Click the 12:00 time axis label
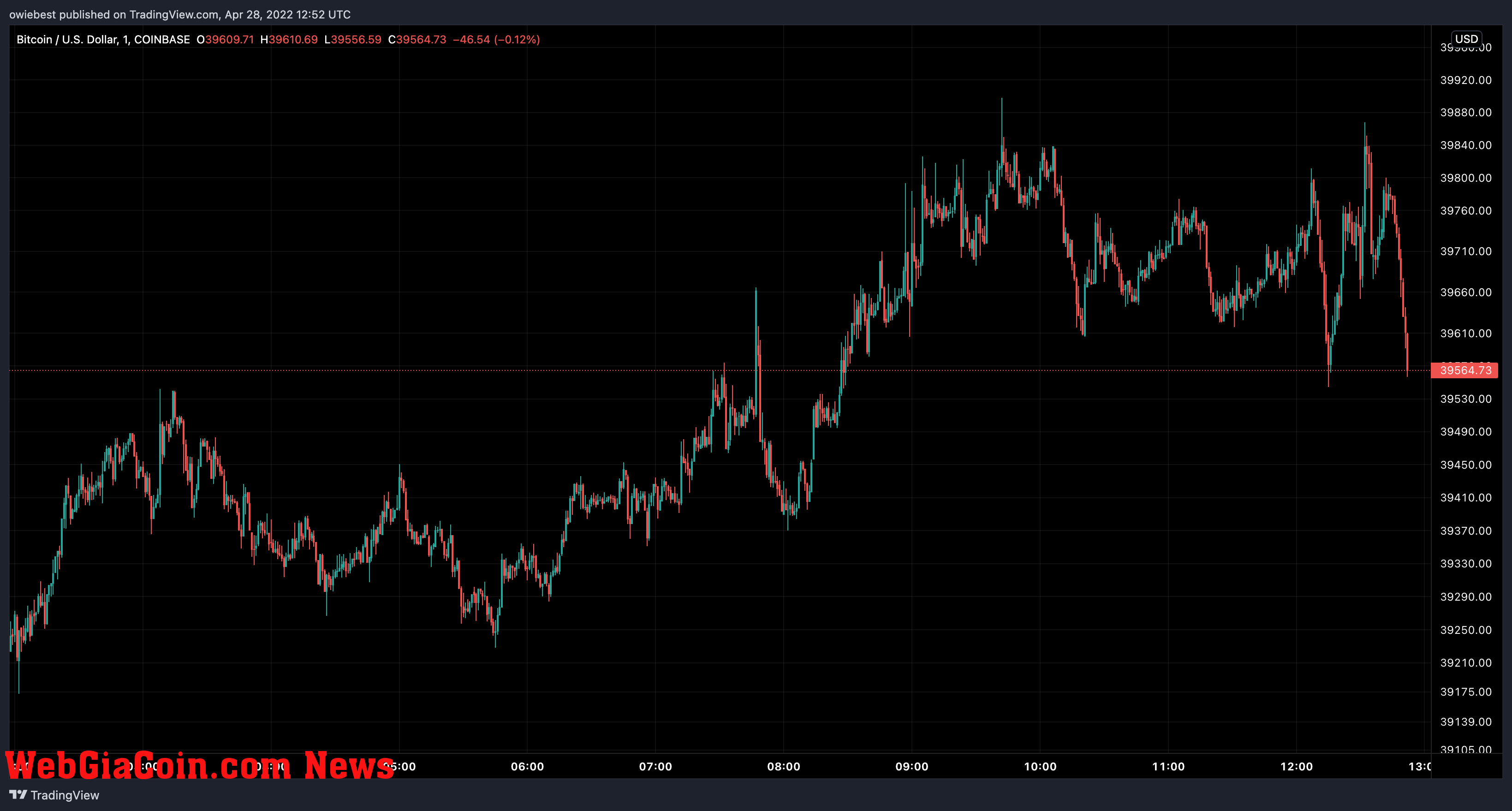Viewport: 1512px width, 811px height. pyautogui.click(x=1297, y=766)
